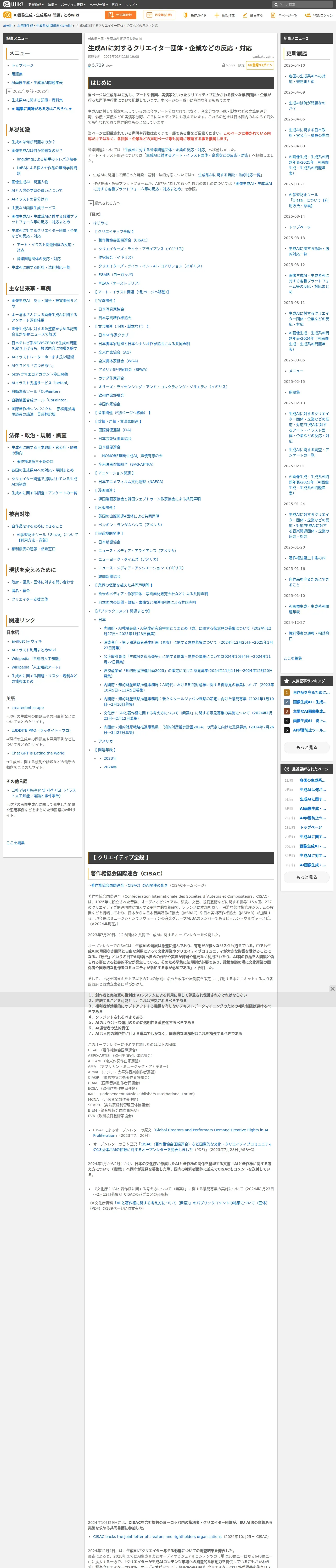
Task: Open the 新規作成 dropdown in the top bar
Action: tap(36, 4)
